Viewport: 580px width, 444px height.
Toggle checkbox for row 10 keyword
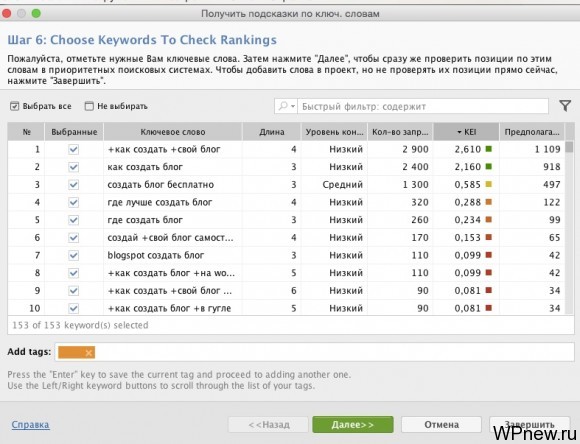click(74, 308)
